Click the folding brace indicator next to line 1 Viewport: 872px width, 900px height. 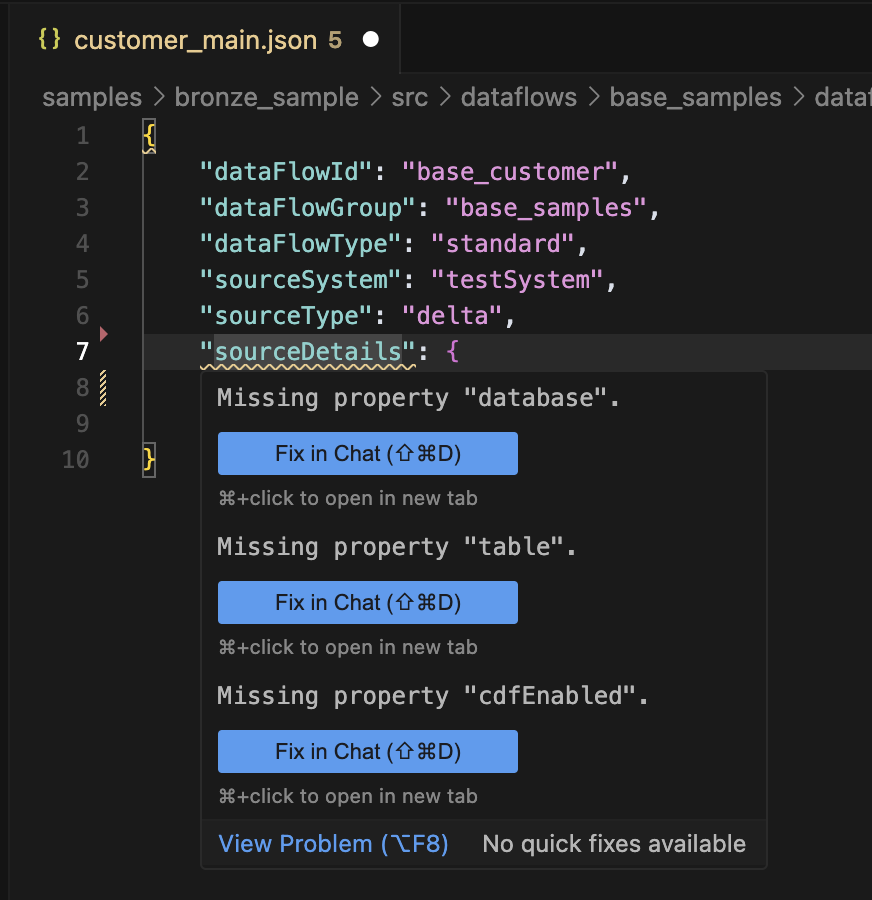tap(148, 135)
